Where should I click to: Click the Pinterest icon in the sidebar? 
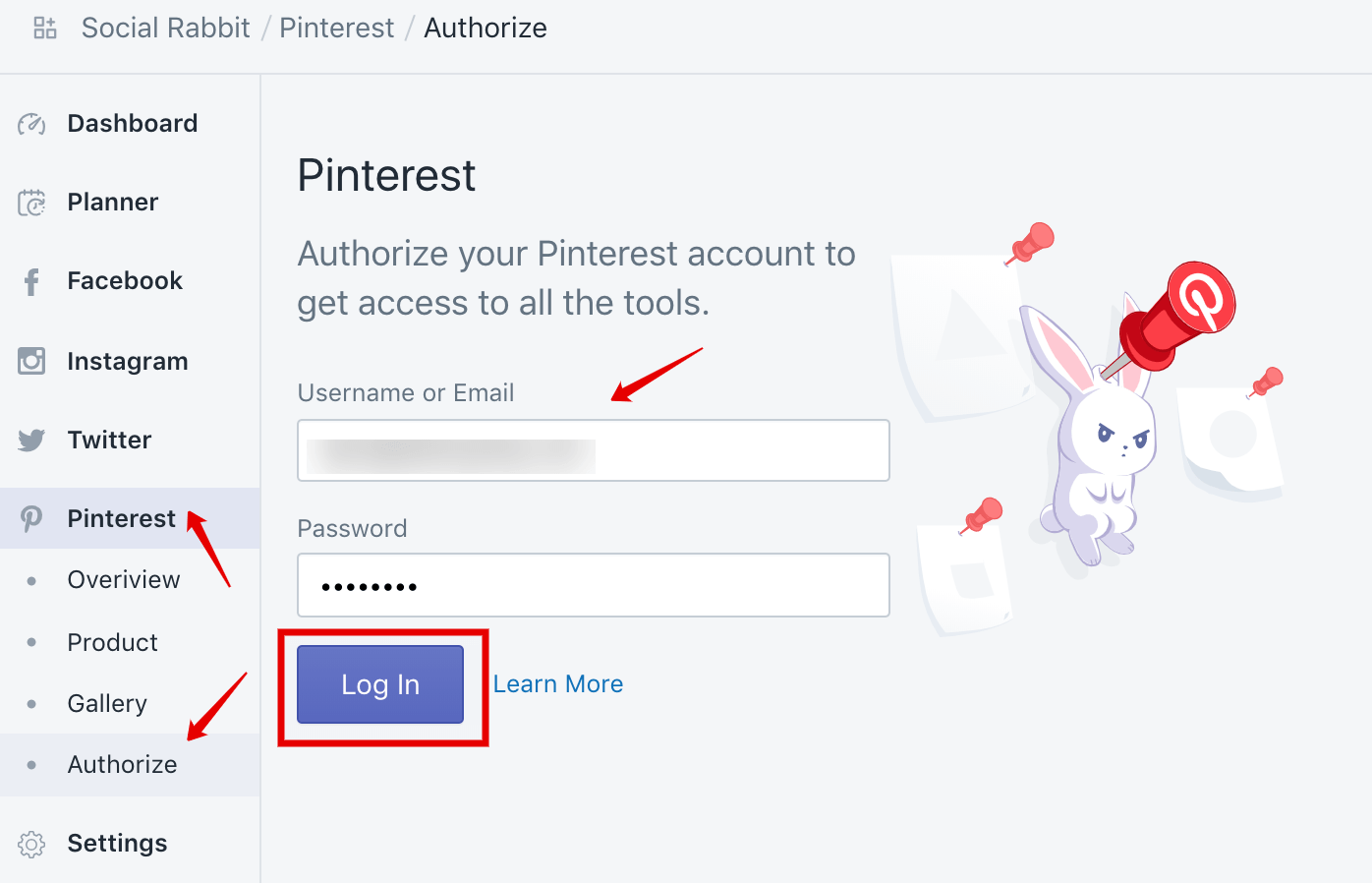[x=30, y=518]
